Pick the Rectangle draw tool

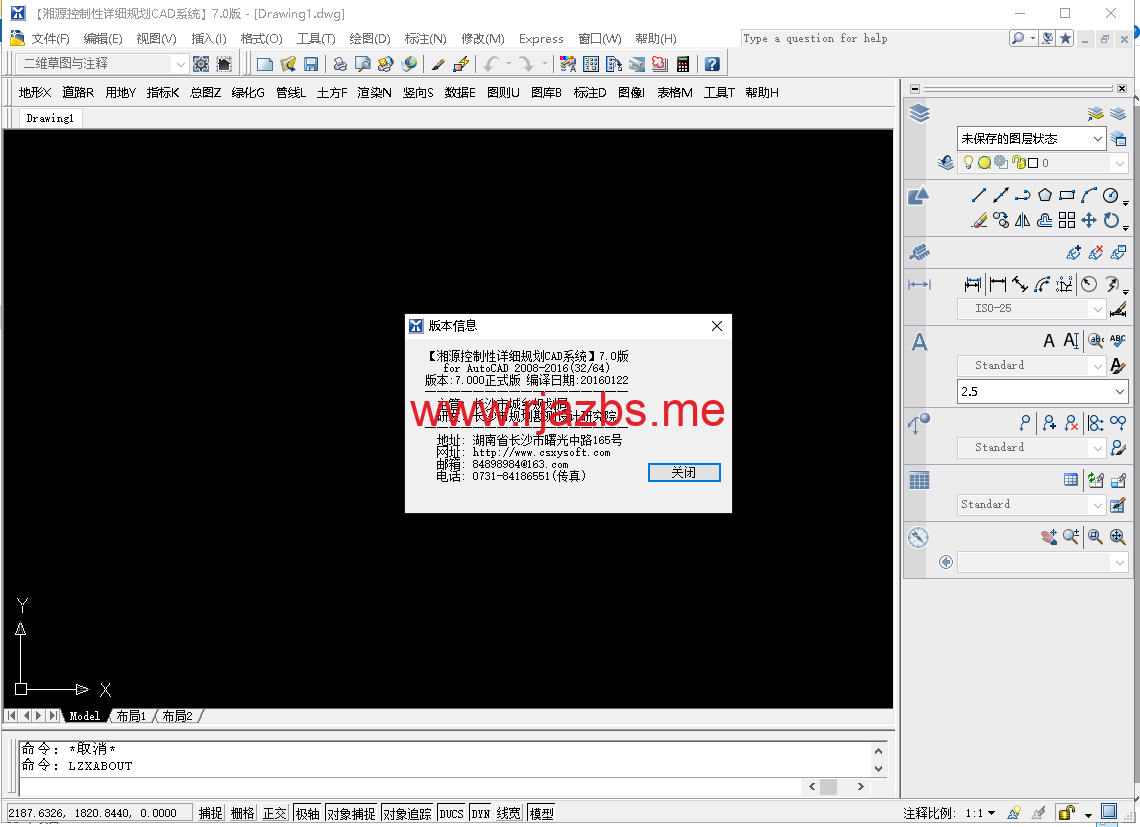click(x=1067, y=196)
